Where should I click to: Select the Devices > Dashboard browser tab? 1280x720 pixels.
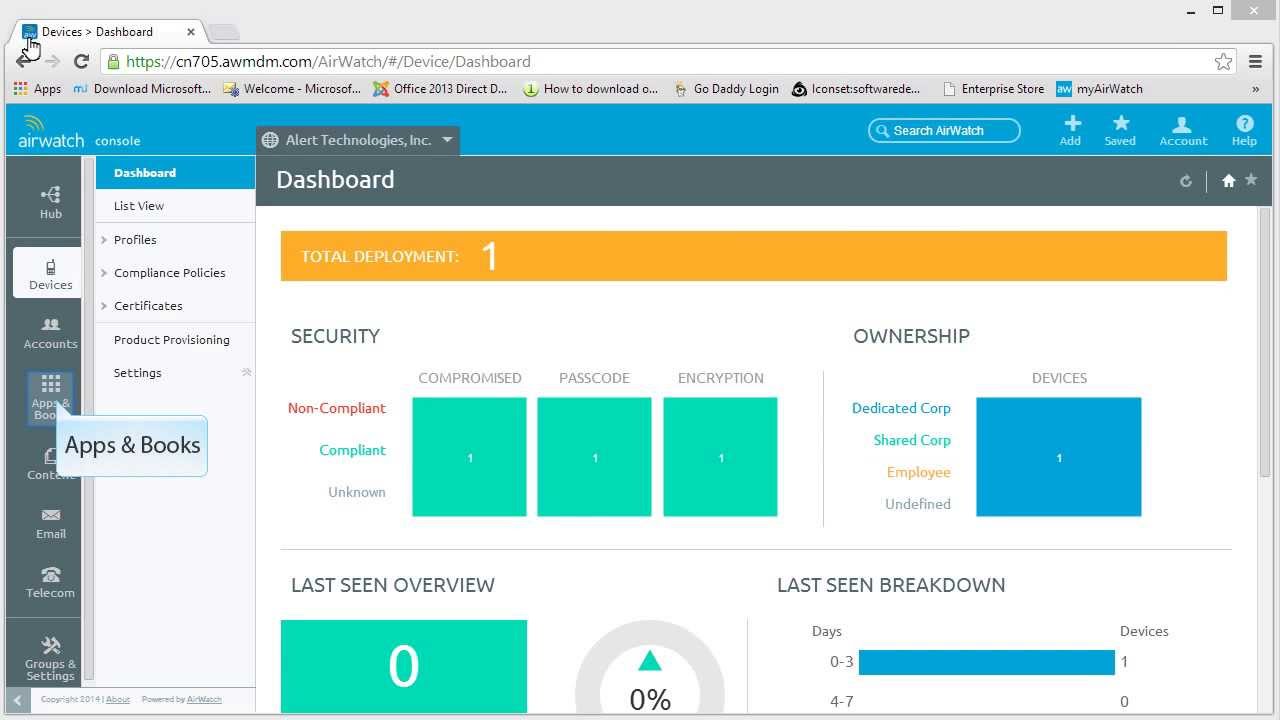pos(108,32)
